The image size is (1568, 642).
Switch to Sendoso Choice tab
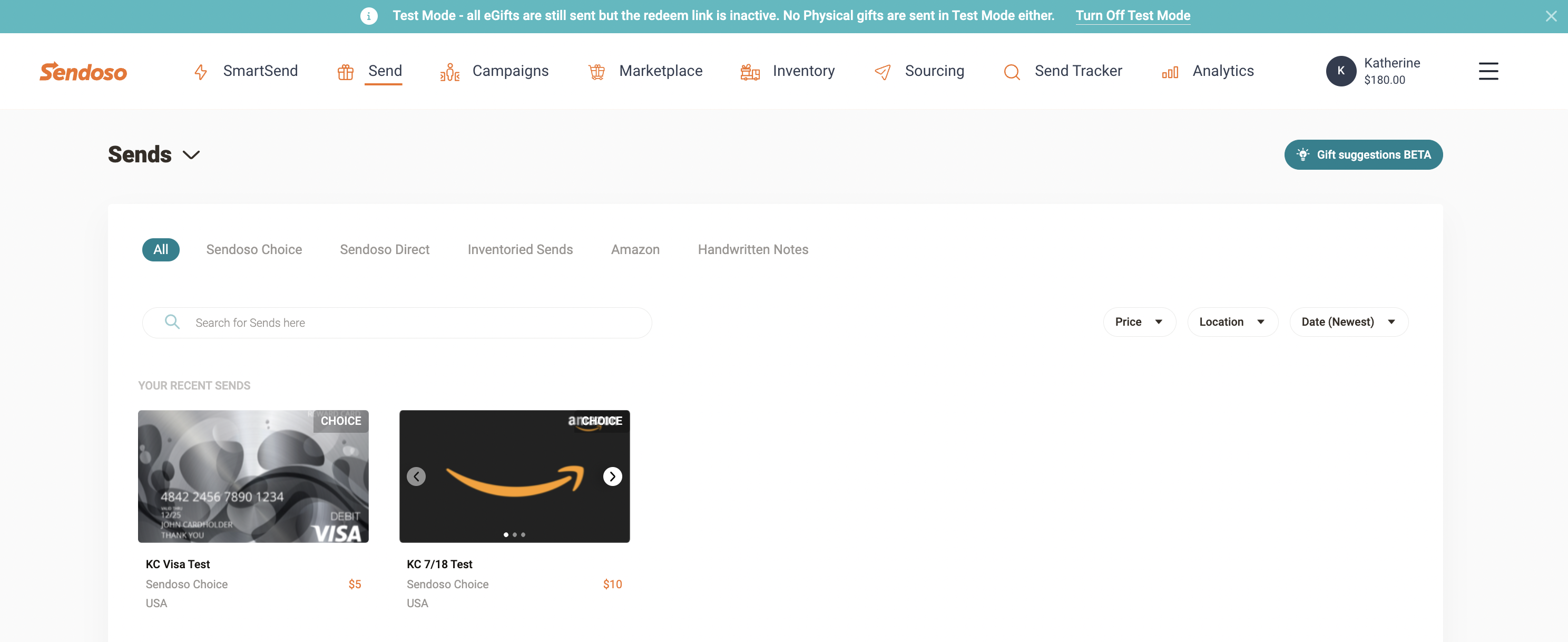(254, 249)
